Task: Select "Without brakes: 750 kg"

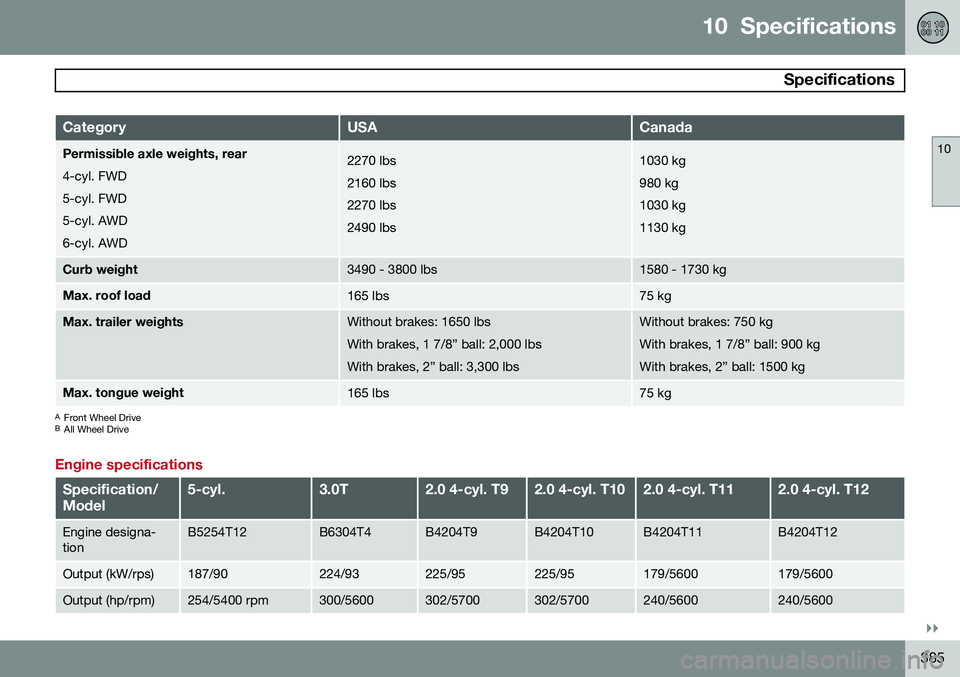Action: click(706, 322)
